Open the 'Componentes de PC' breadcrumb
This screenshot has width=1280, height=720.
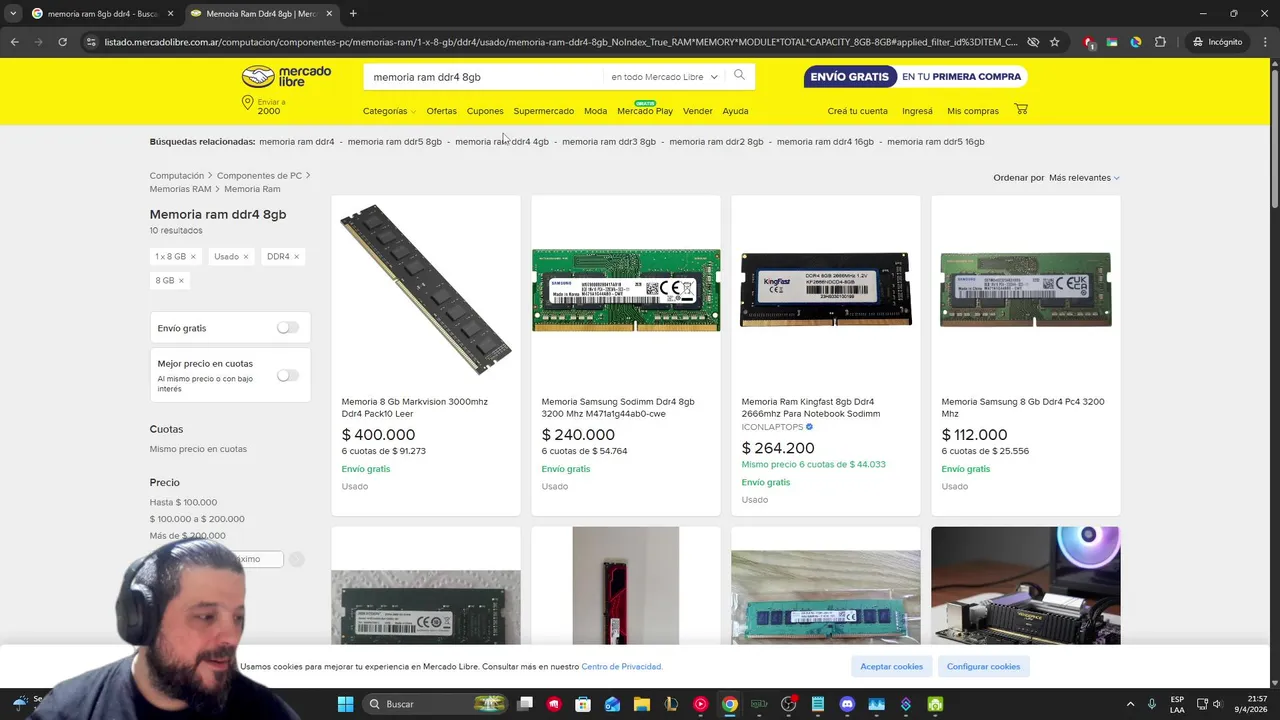coord(259,175)
